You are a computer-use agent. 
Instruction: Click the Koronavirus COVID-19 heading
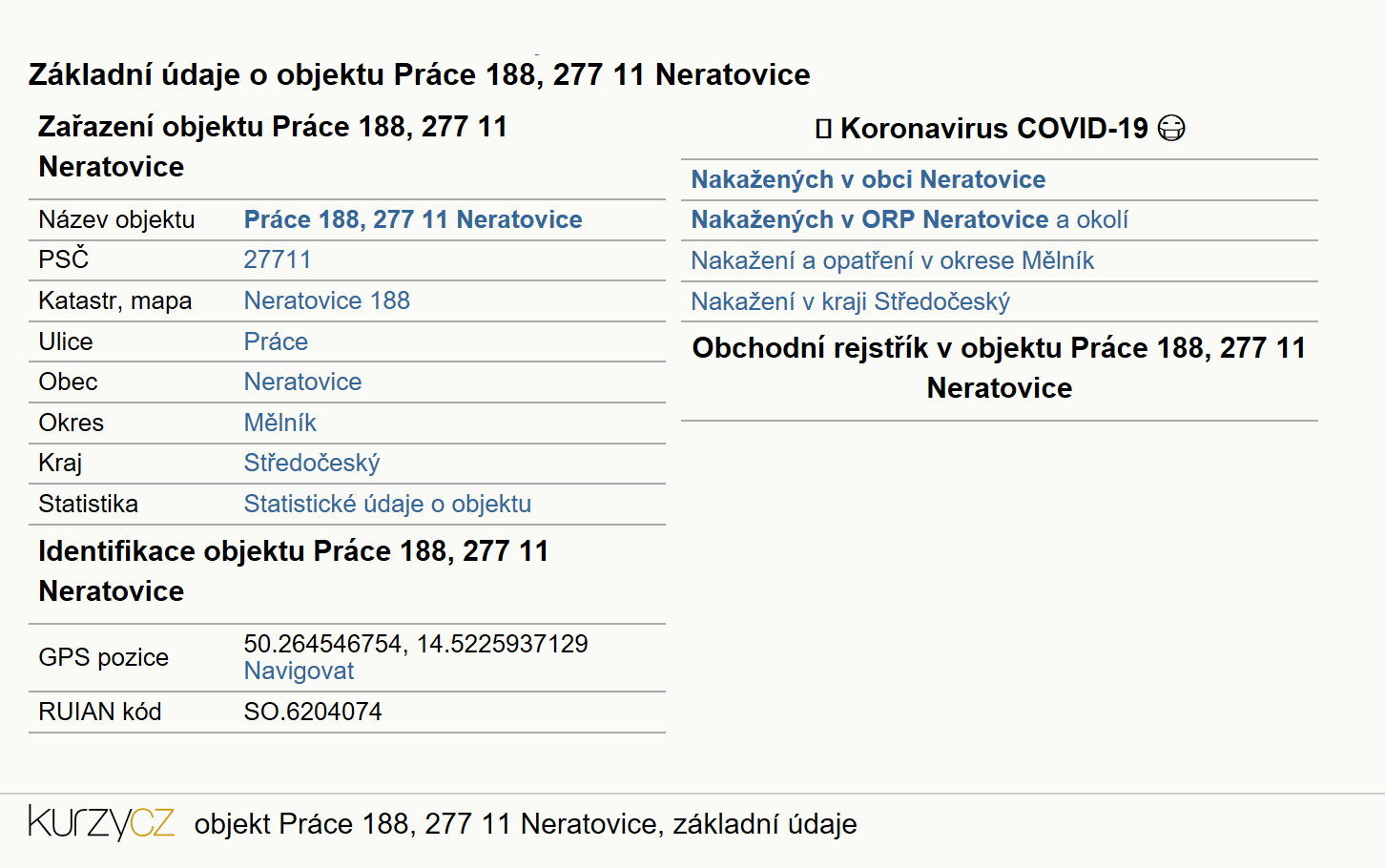995,129
